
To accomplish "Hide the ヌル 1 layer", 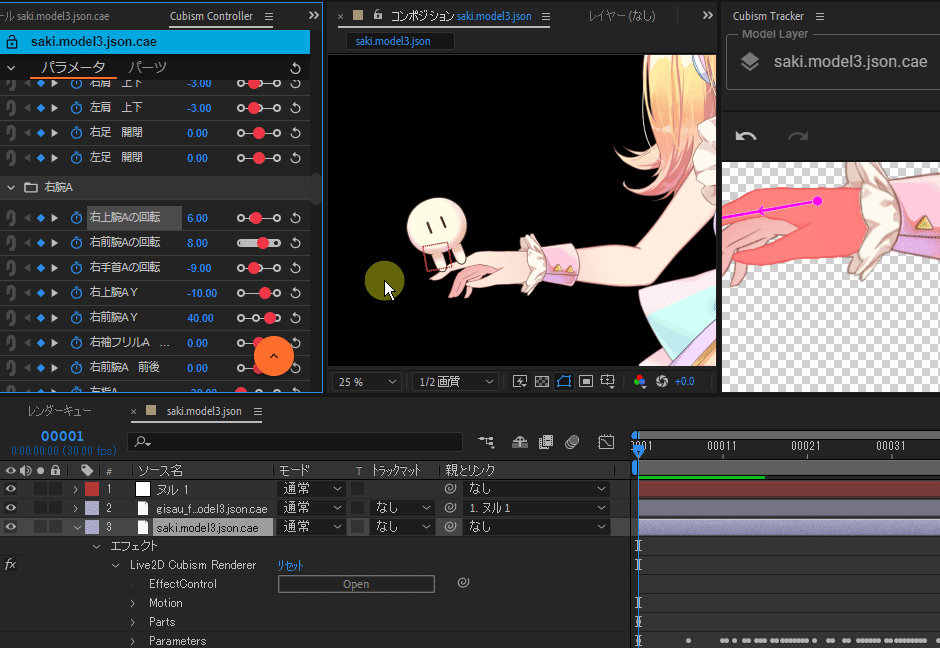I will (x=11, y=489).
